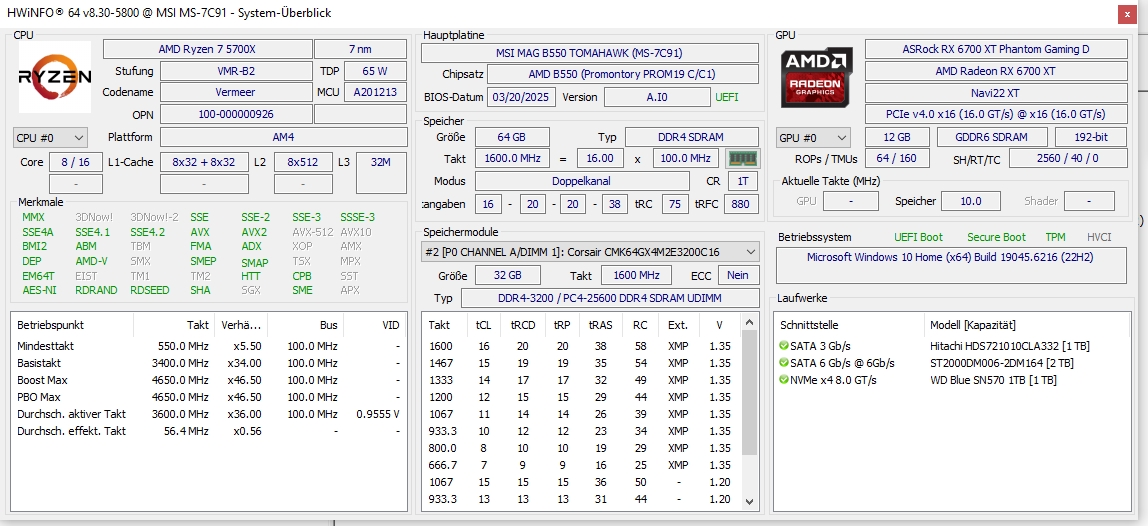Click the PCIe v4.0 x16 link field
The width and height of the screenshot is (1148, 526).
coord(996,114)
